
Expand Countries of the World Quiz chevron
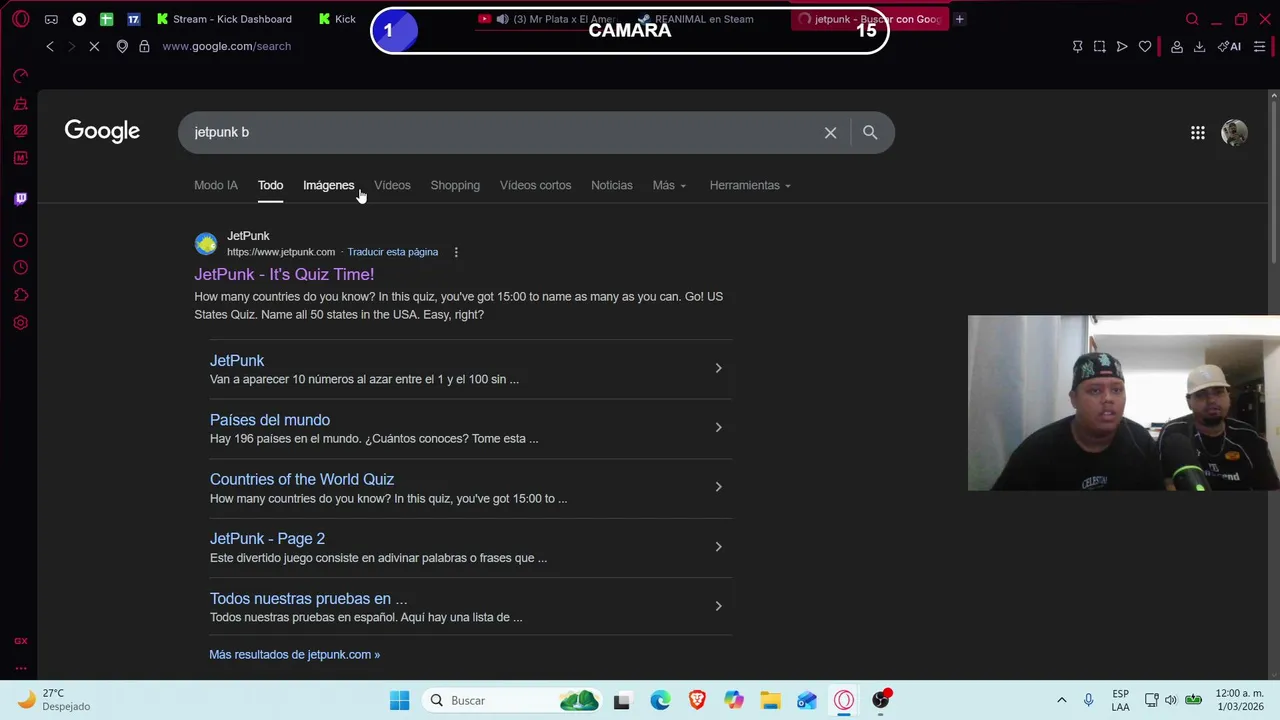click(x=718, y=487)
